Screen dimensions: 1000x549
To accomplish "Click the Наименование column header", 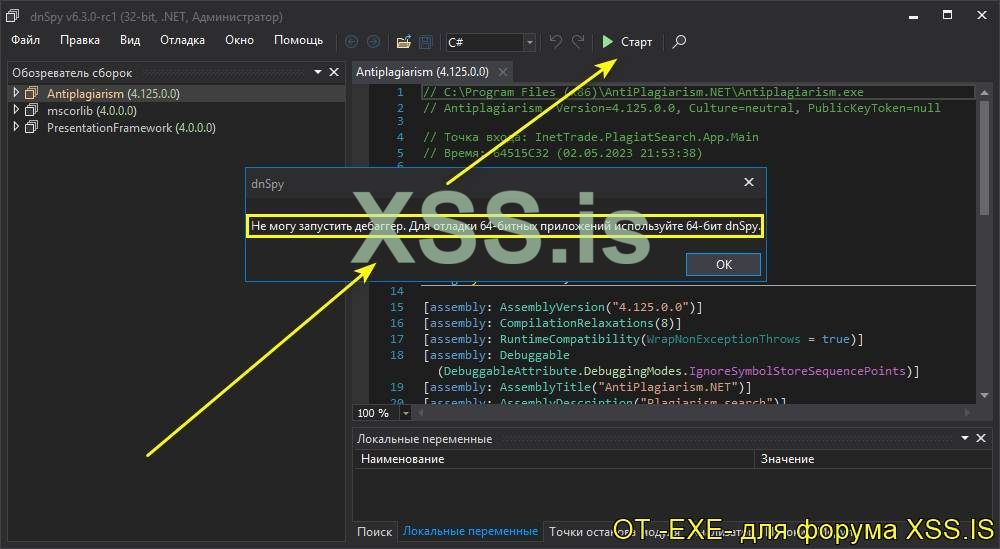I will (554, 459).
